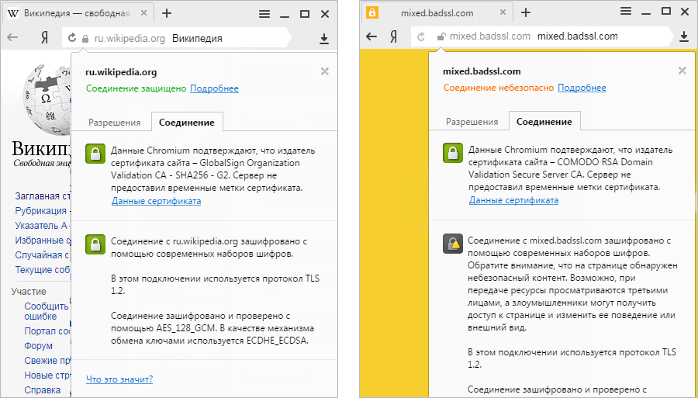Go back in the badssl window
Image resolution: width=698 pixels, height=398 pixels.
point(371,37)
